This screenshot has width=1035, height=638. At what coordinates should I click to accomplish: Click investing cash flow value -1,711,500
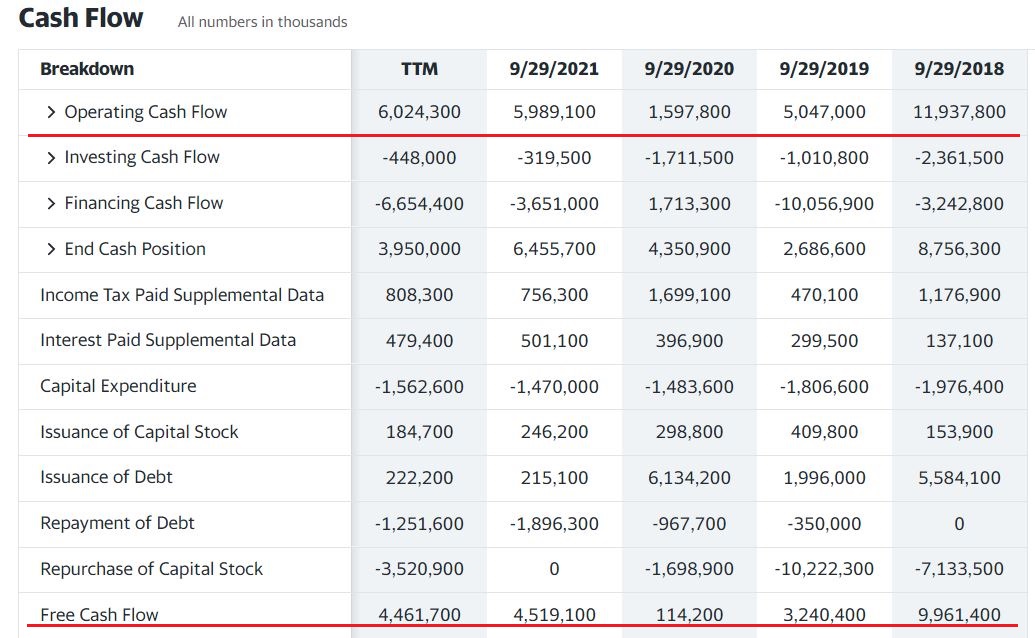pyautogui.click(x=689, y=158)
